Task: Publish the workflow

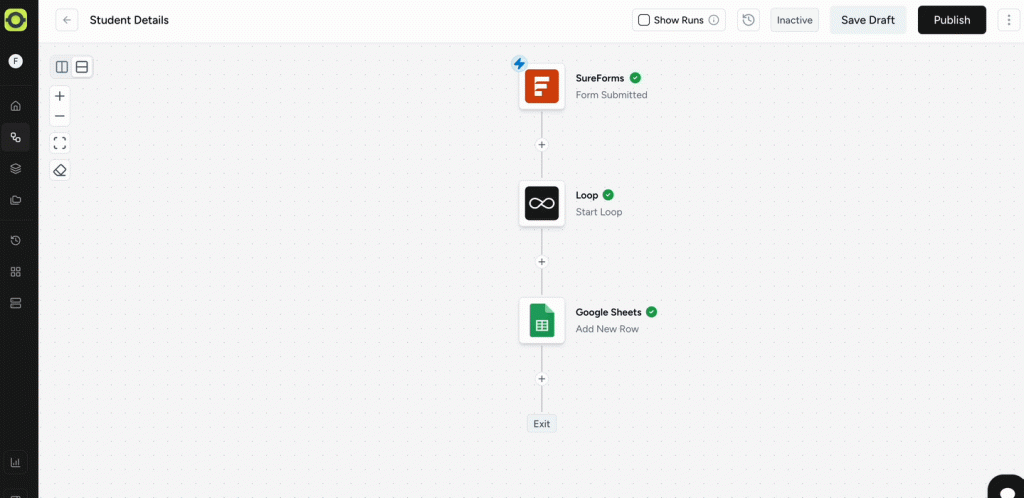Action: 951,20
